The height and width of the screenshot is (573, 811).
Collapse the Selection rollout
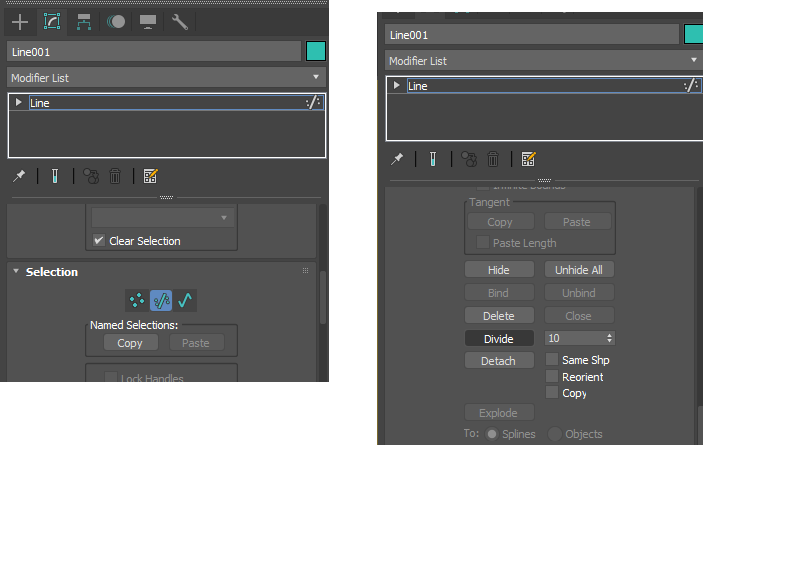[16, 272]
